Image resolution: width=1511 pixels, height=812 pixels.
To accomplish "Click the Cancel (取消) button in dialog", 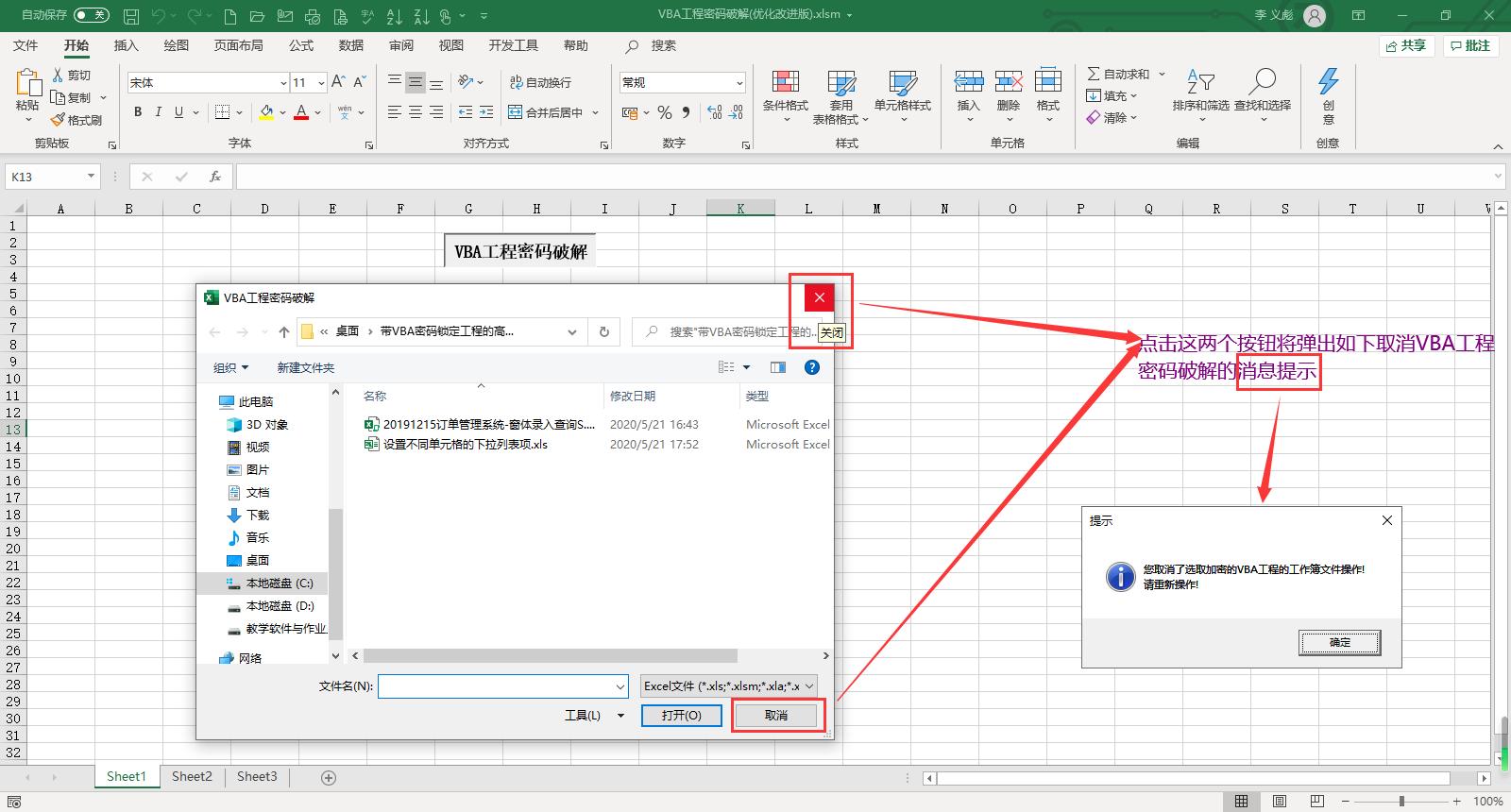I will [776, 716].
